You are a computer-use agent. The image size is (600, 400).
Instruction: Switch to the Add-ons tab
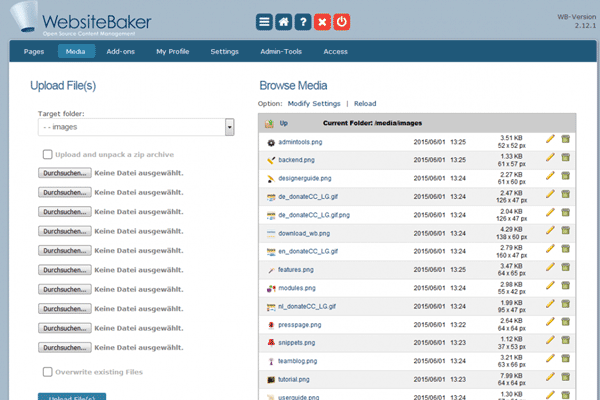click(120, 50)
